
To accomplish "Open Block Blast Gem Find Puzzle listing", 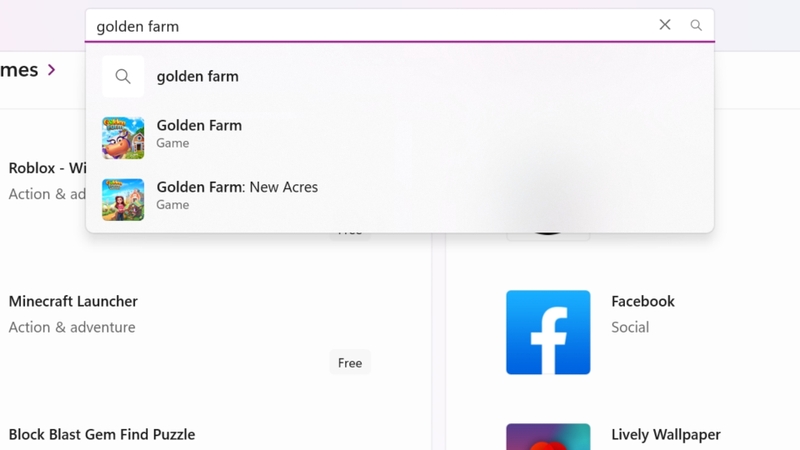I will tap(102, 435).
